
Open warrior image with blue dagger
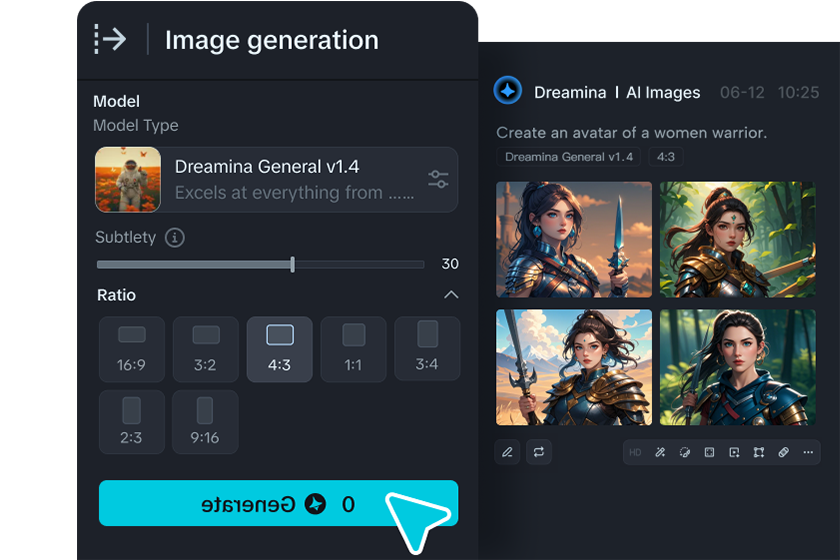574,240
